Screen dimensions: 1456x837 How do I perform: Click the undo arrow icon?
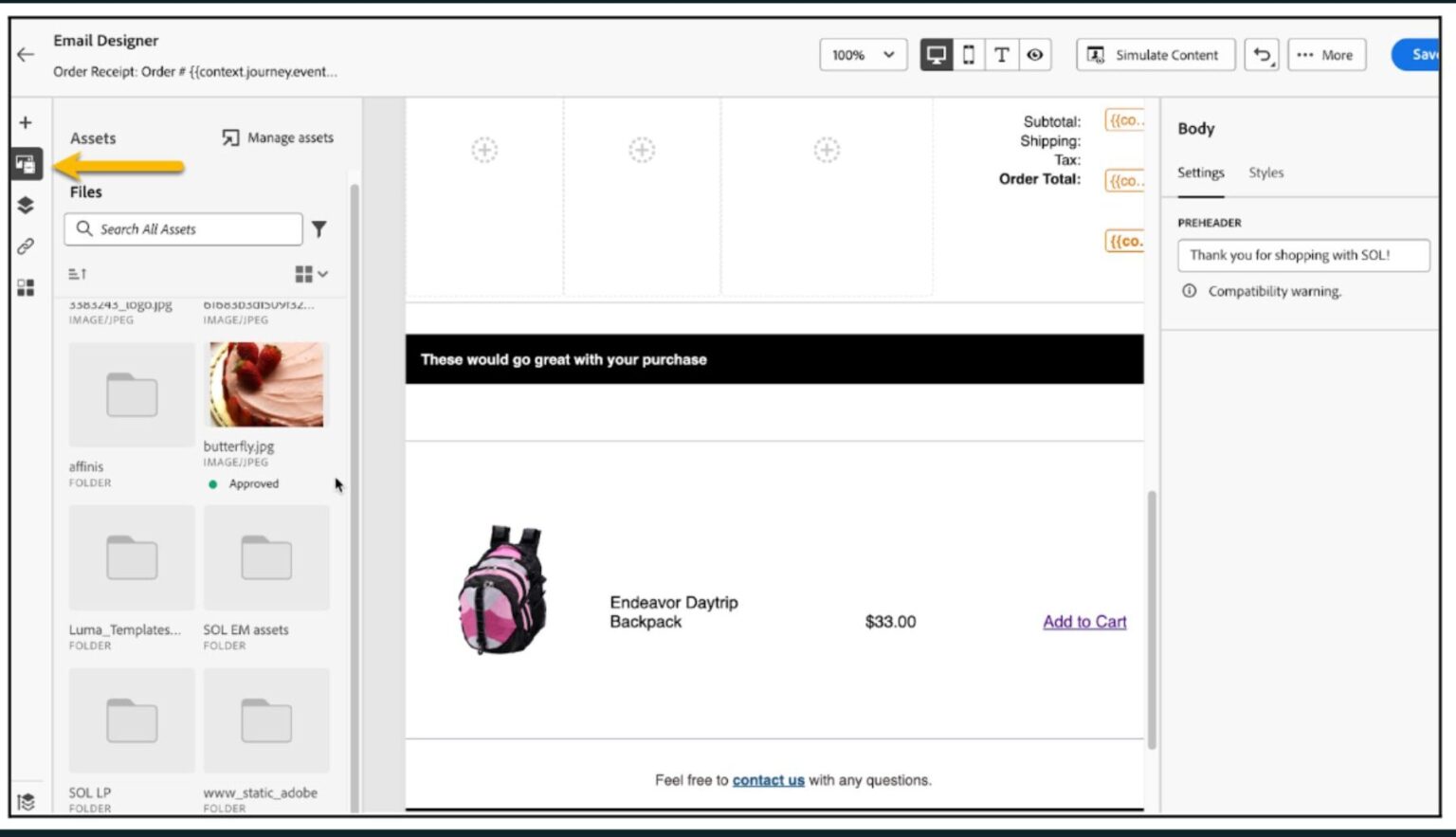tap(1261, 54)
